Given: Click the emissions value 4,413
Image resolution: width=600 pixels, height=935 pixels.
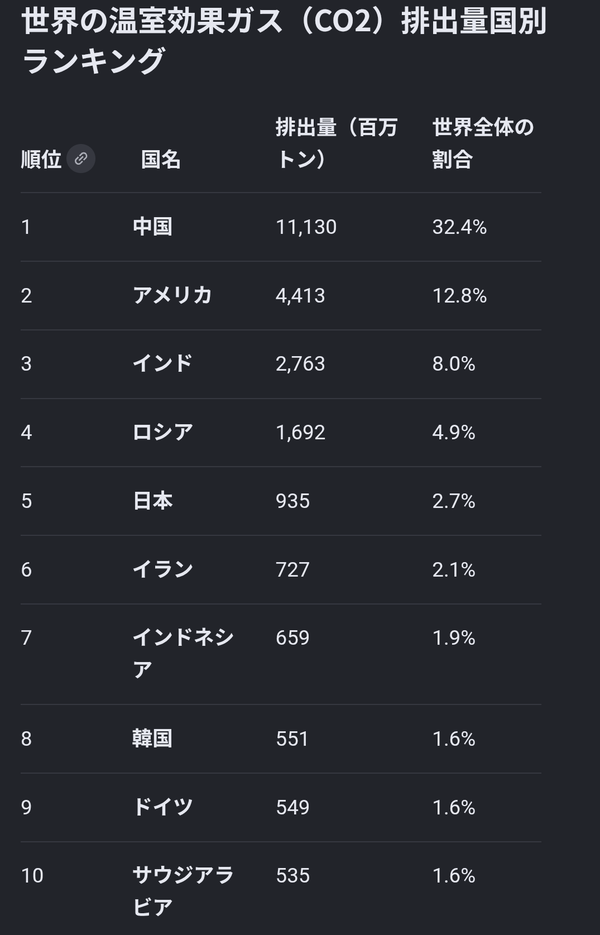Looking at the screenshot, I should (300, 296).
